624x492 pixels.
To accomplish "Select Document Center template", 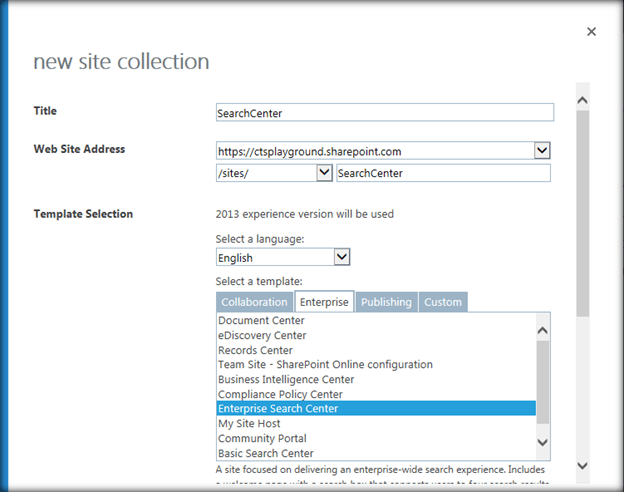I will click(x=261, y=321).
